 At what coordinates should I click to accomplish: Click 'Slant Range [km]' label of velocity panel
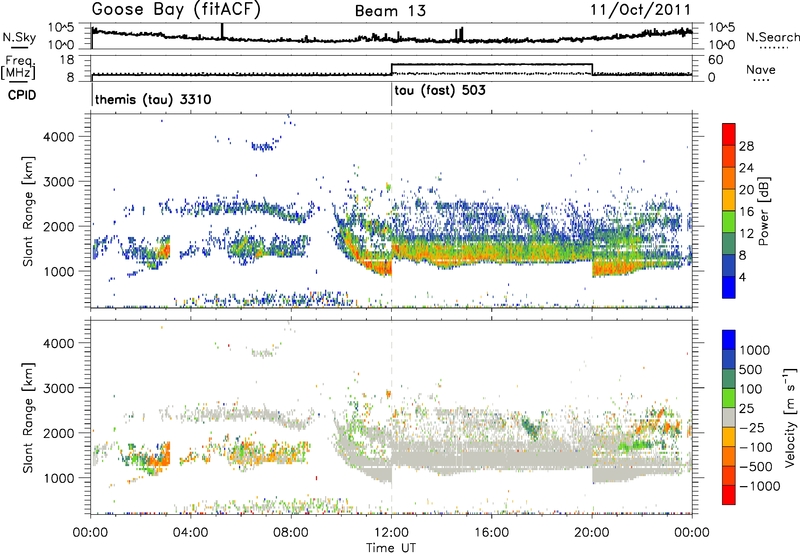28,417
